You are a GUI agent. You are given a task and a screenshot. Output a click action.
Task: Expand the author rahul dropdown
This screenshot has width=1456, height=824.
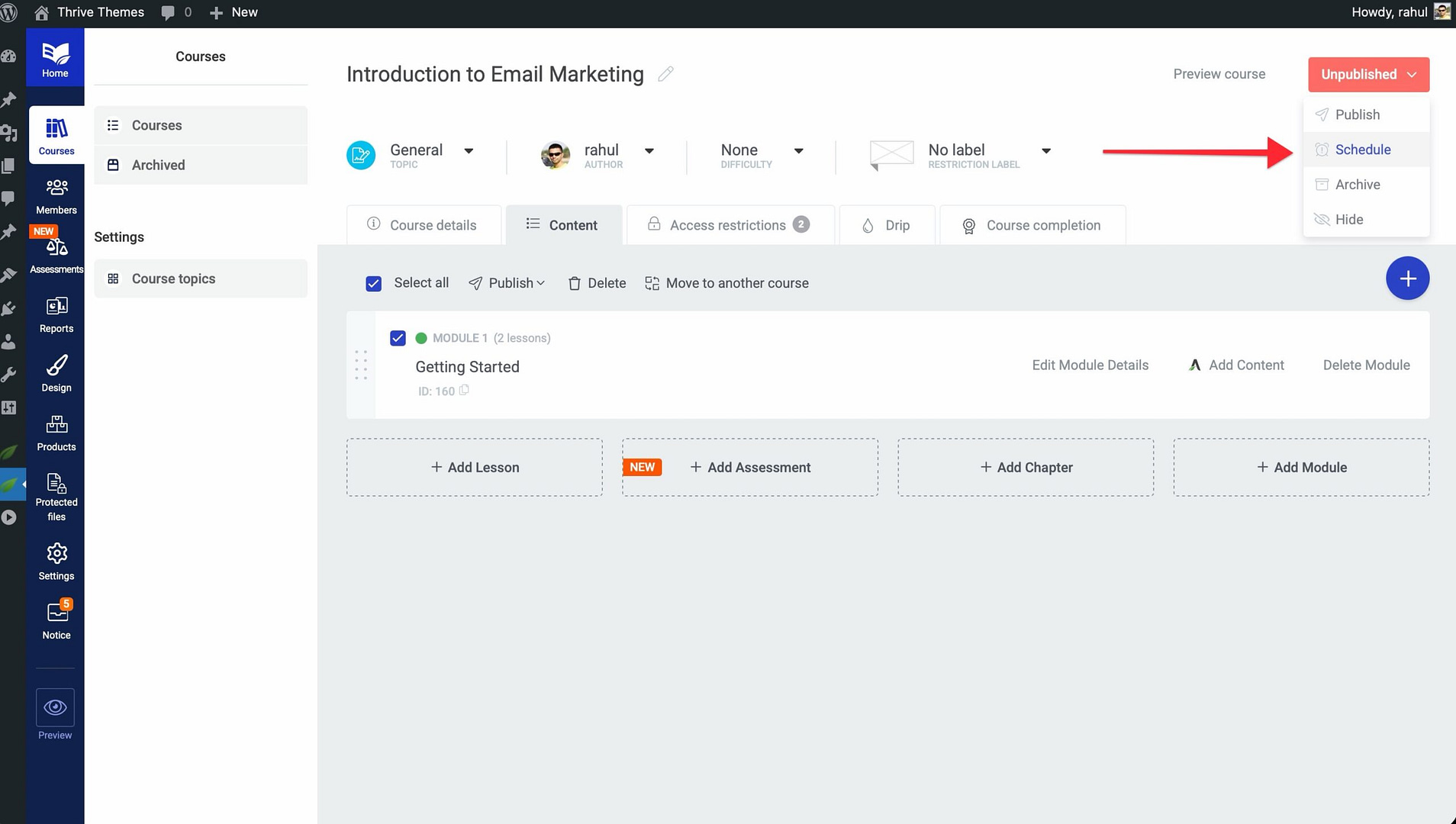pyautogui.click(x=649, y=151)
